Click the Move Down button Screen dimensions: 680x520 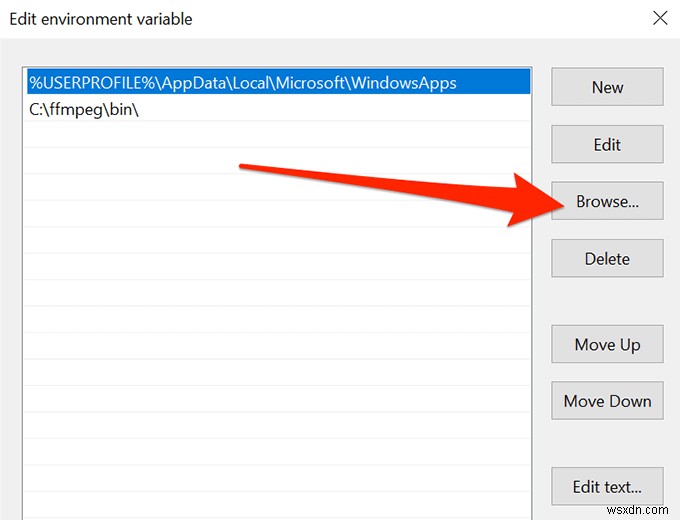pyautogui.click(x=607, y=401)
